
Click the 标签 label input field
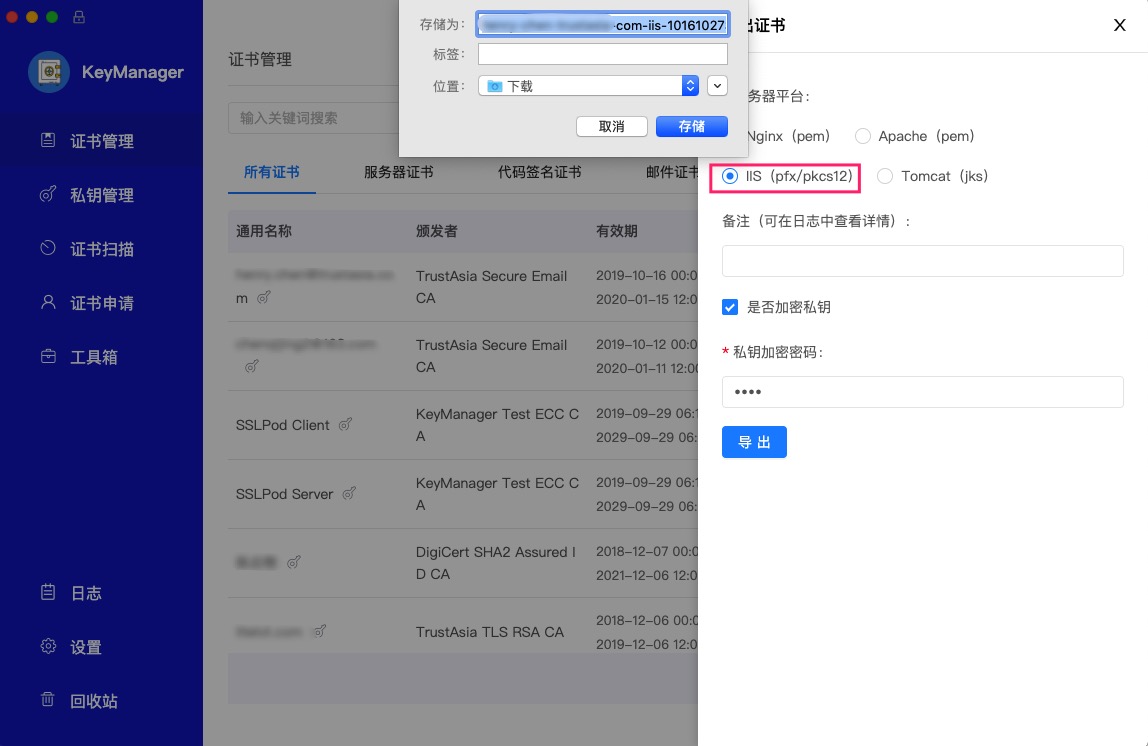pyautogui.click(x=602, y=54)
